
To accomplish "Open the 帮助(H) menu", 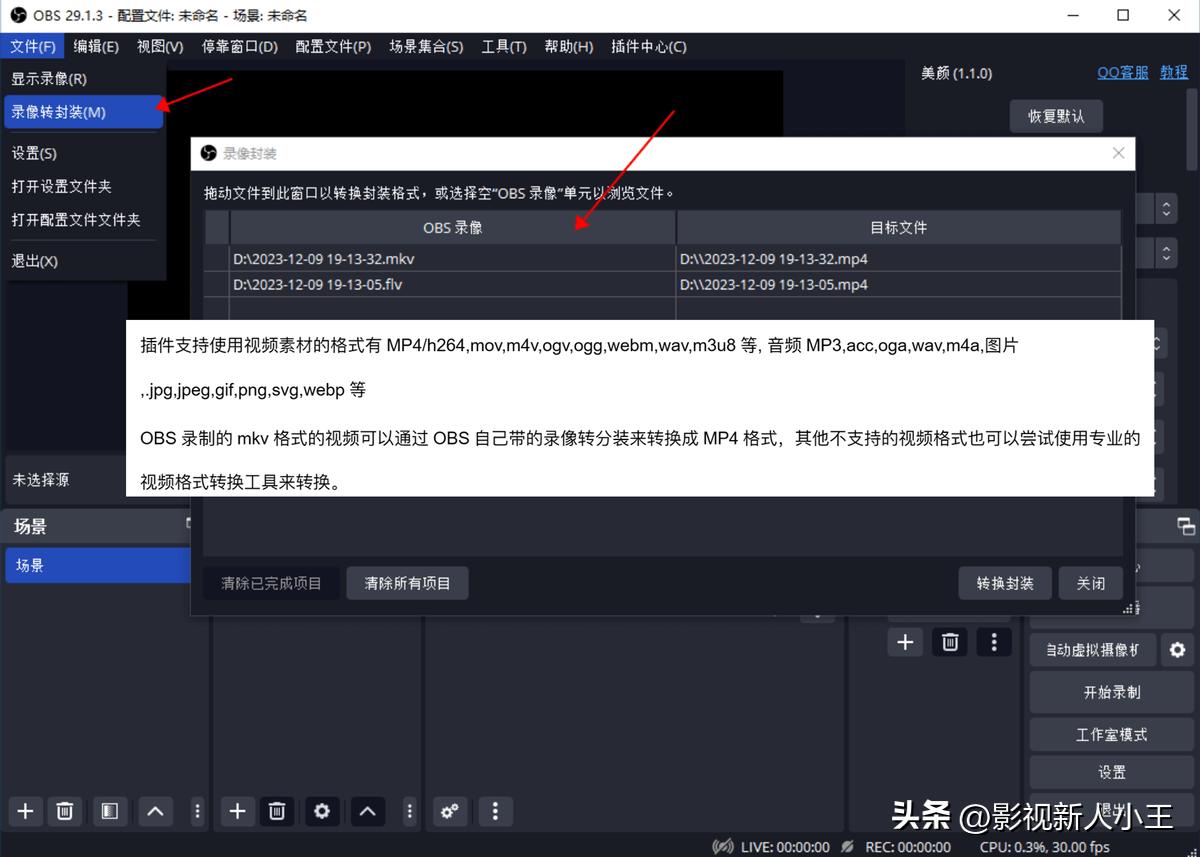I will point(568,46).
